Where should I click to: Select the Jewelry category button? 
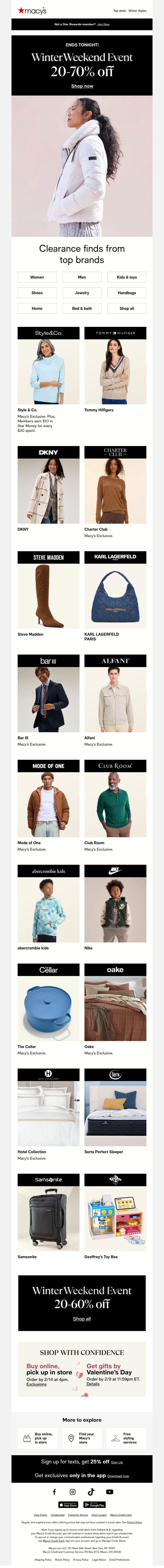pos(82,293)
